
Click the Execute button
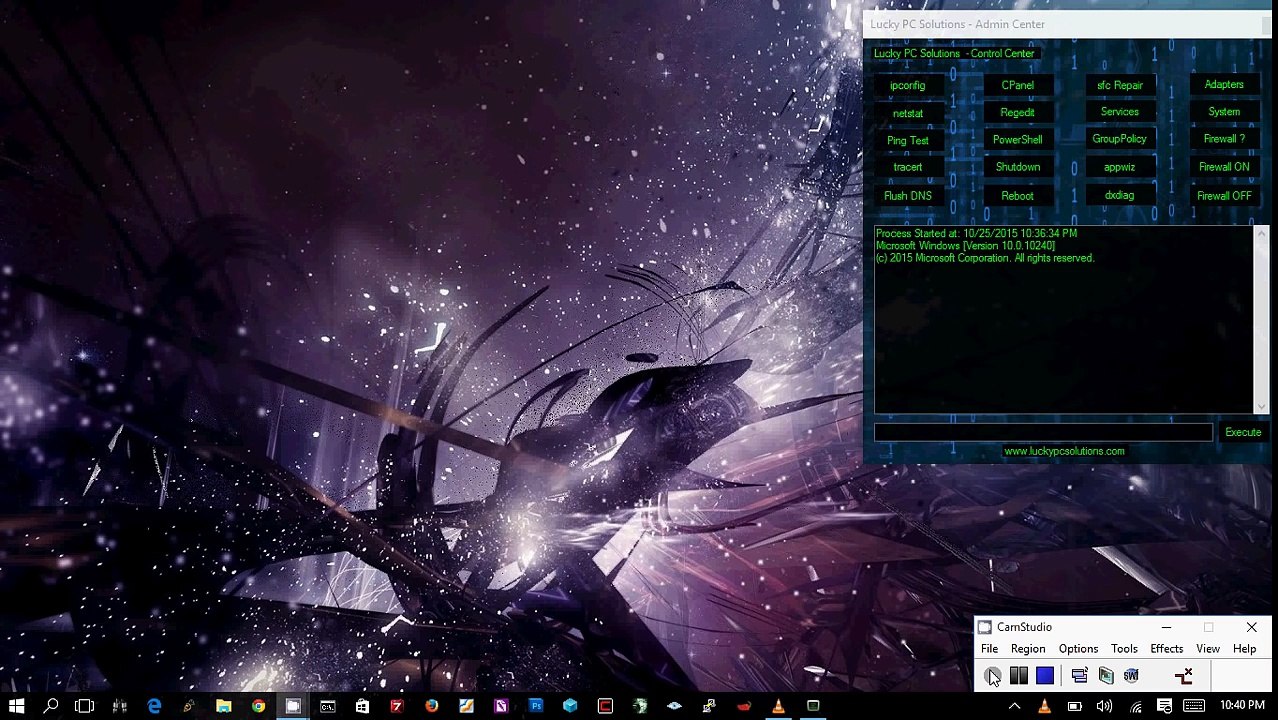pyautogui.click(x=1243, y=432)
